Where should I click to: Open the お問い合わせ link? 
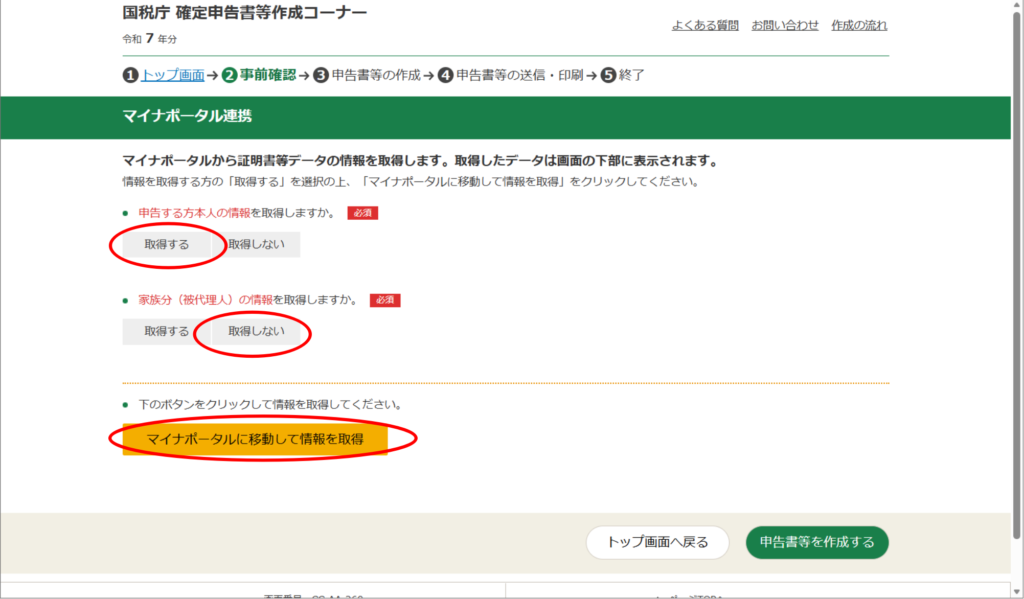point(785,25)
